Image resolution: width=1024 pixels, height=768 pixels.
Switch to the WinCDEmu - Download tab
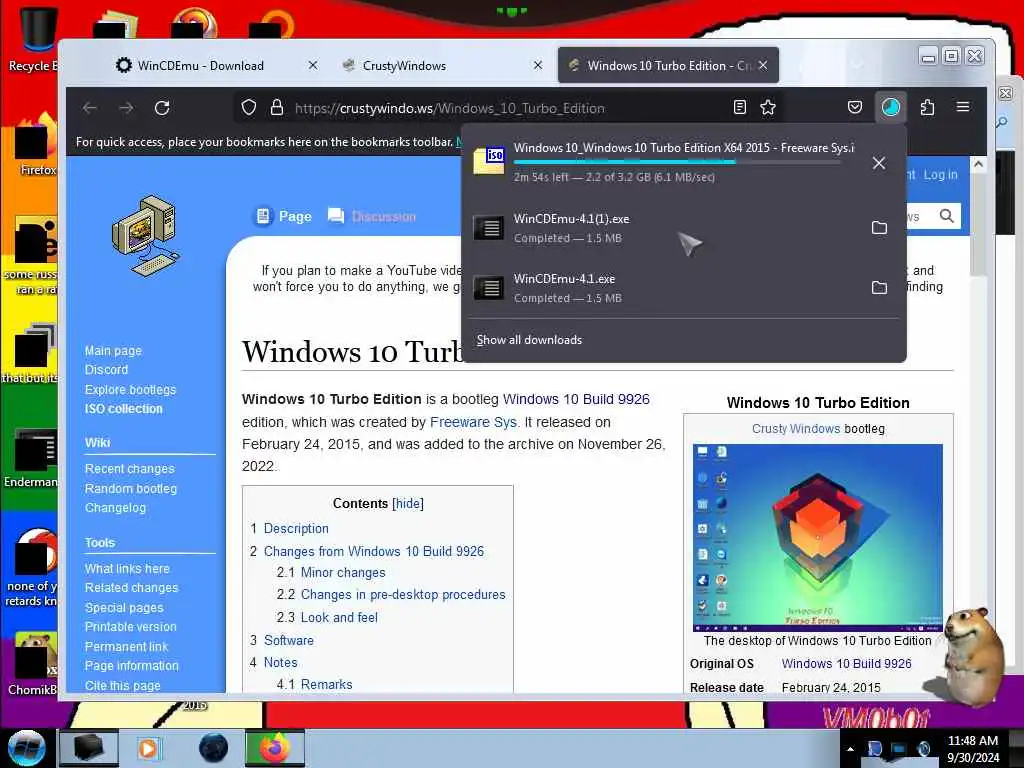tap(200, 65)
